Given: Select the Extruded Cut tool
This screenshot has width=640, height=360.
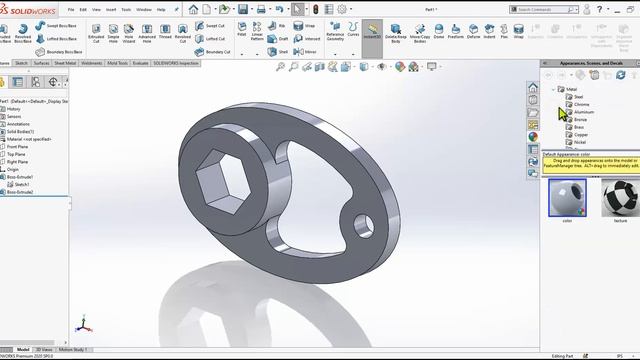Looking at the screenshot, I should (96, 33).
